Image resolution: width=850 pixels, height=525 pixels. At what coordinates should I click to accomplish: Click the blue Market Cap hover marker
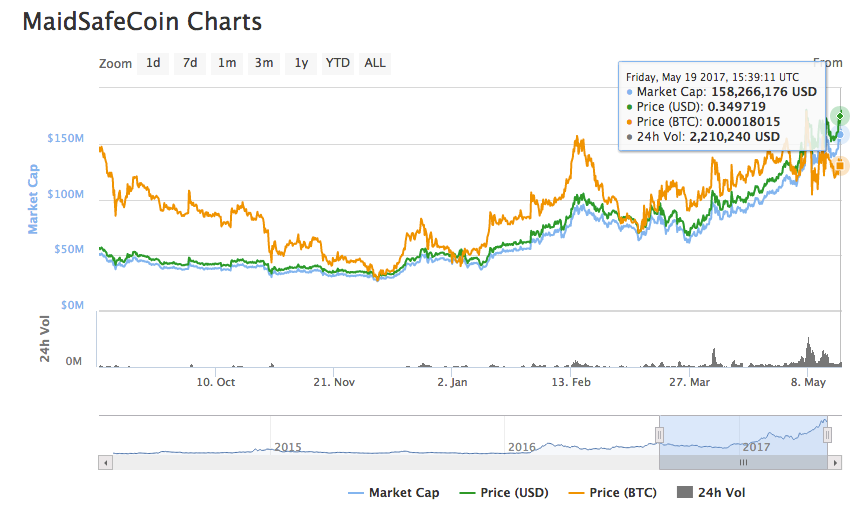point(842,136)
